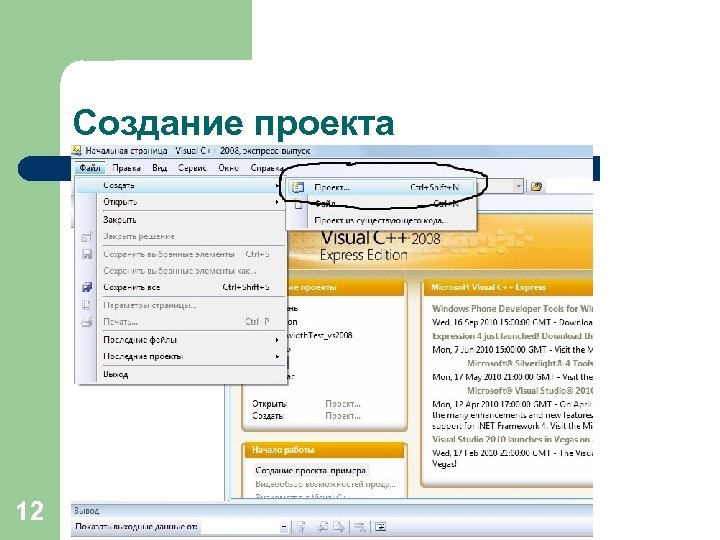Open Windows Phone Developer Tools news headline

click(512, 309)
